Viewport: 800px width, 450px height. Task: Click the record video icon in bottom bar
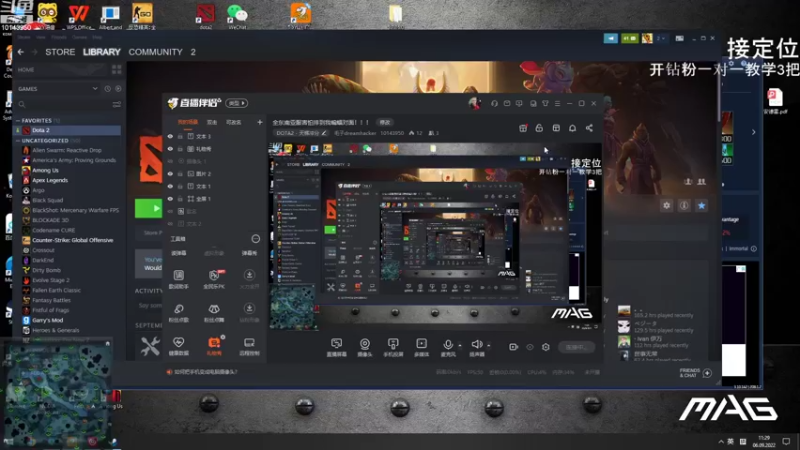pos(513,347)
